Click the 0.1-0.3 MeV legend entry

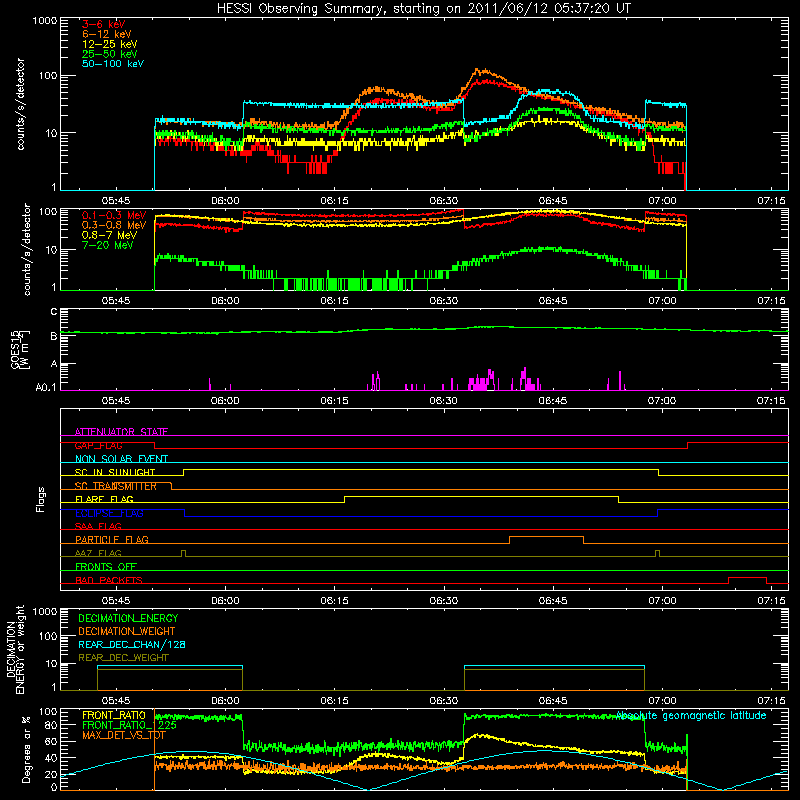[114, 215]
